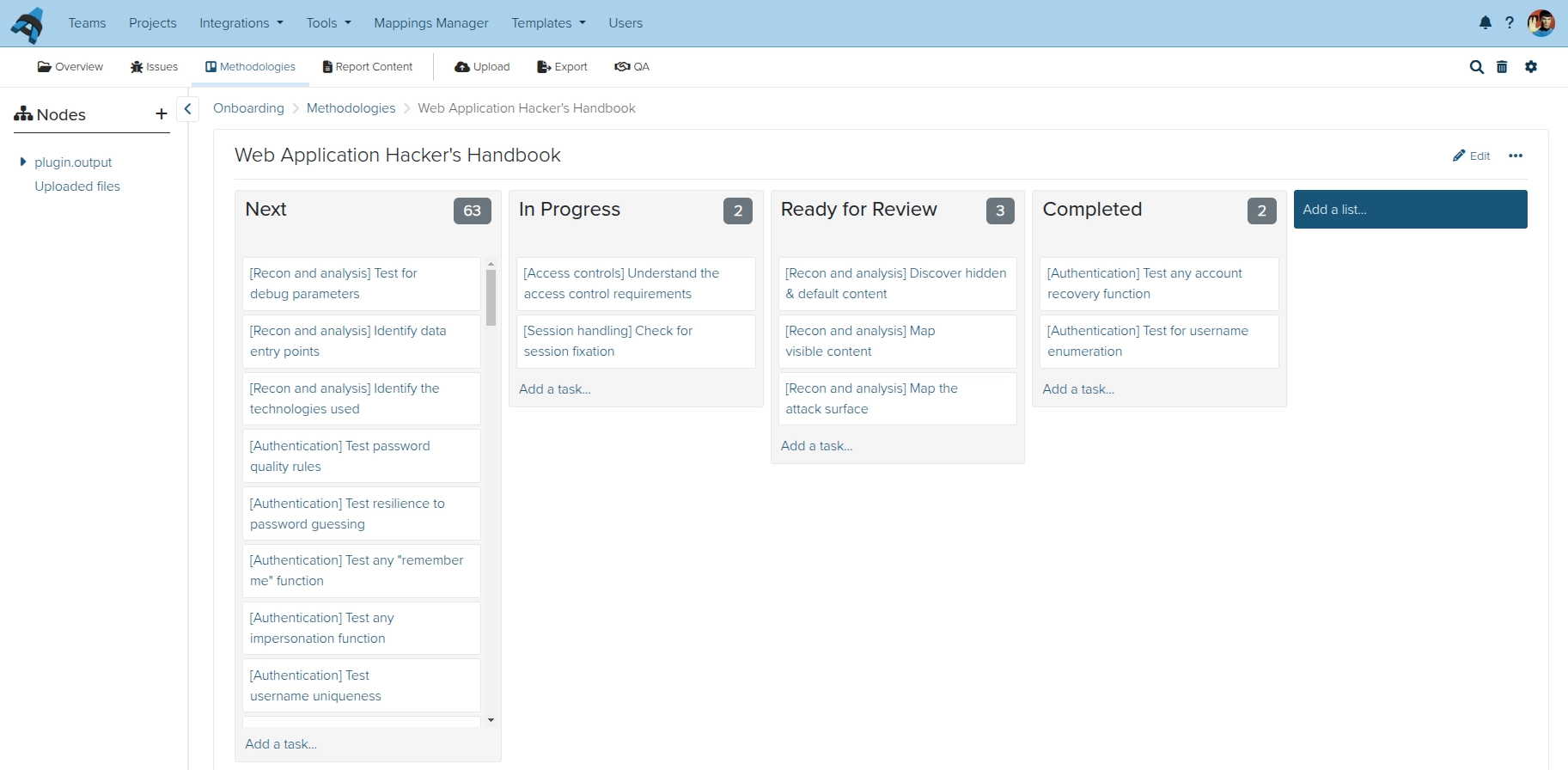Click the In Progress list title
This screenshot has width=1568, height=770.
pyautogui.click(x=570, y=210)
